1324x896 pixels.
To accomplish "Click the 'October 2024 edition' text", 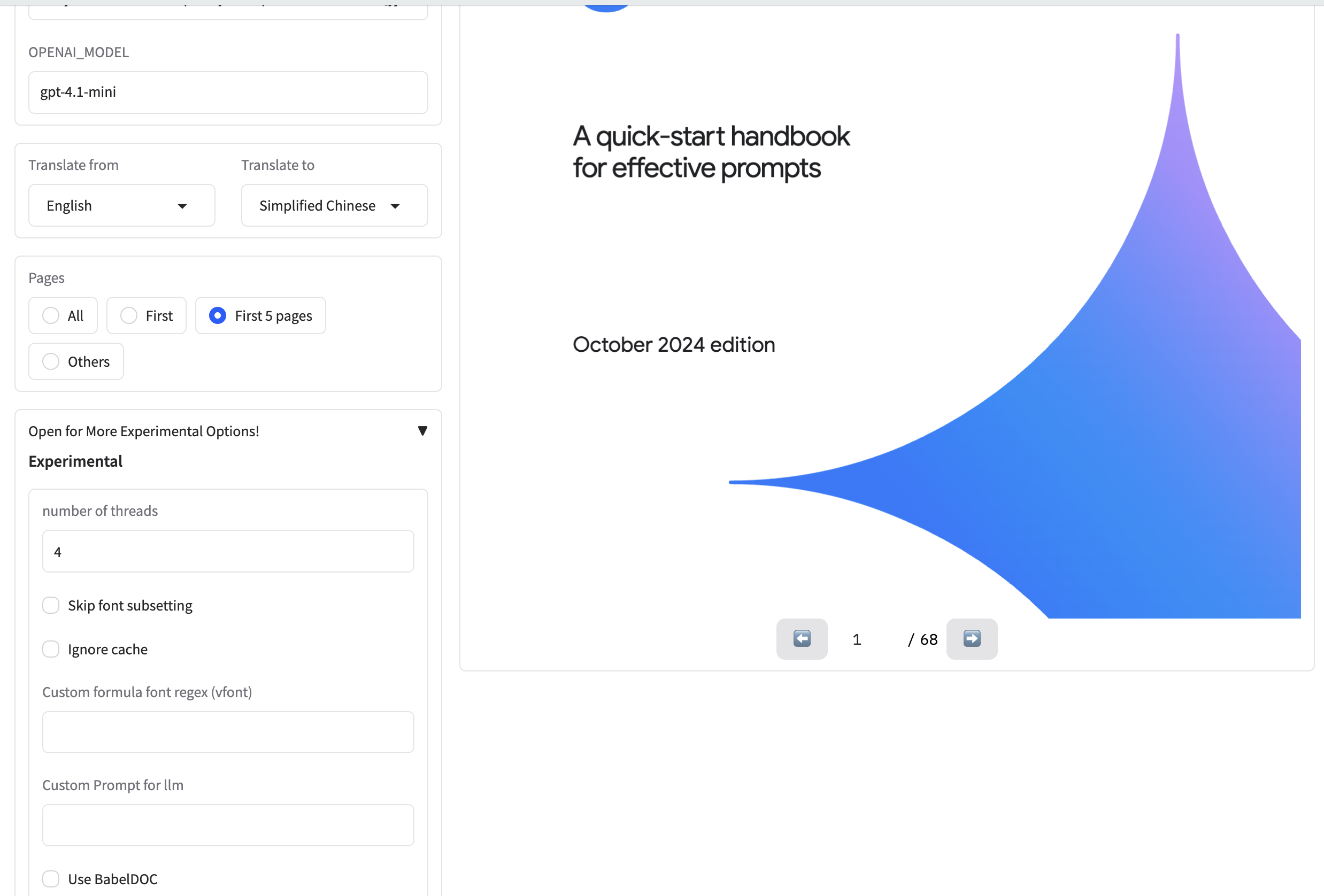I will point(674,345).
